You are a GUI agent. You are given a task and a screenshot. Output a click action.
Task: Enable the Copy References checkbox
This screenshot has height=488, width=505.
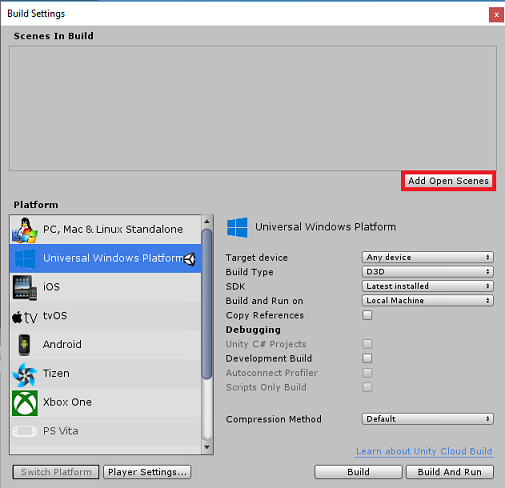tap(367, 315)
